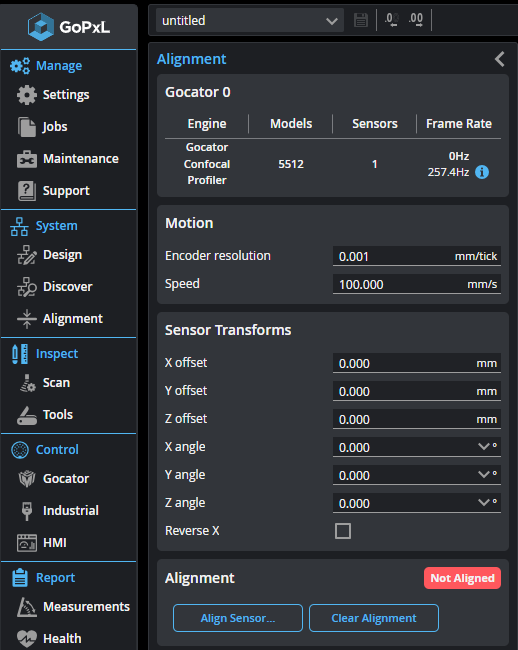Expand the X angle dropdown arrow
Image resolution: width=518 pixels, height=650 pixels.
click(x=484, y=446)
